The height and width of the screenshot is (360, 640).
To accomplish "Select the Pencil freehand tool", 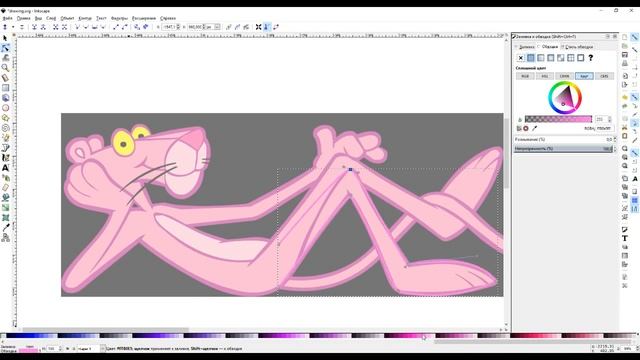I will click(5, 138).
